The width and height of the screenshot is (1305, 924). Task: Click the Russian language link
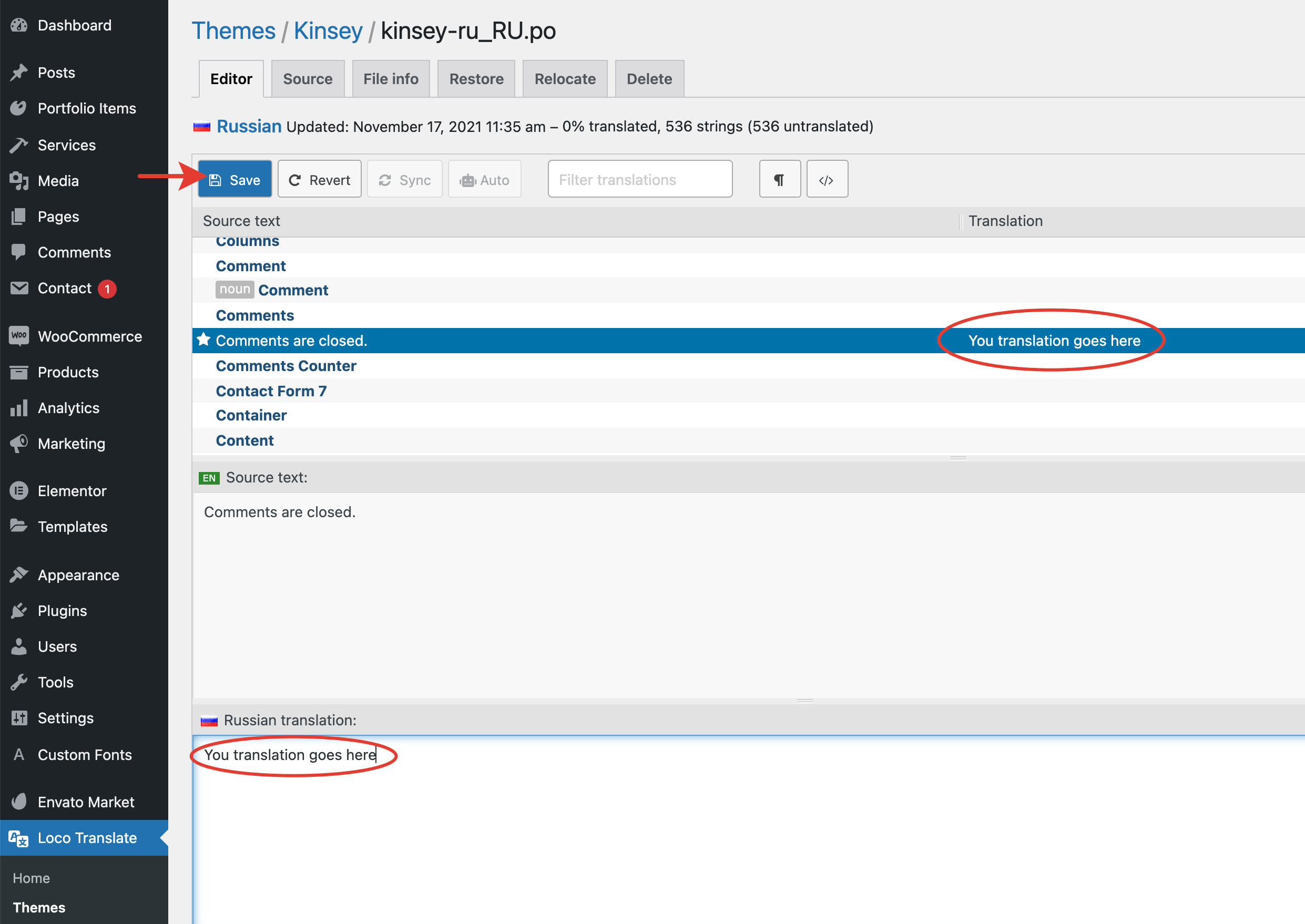click(249, 126)
